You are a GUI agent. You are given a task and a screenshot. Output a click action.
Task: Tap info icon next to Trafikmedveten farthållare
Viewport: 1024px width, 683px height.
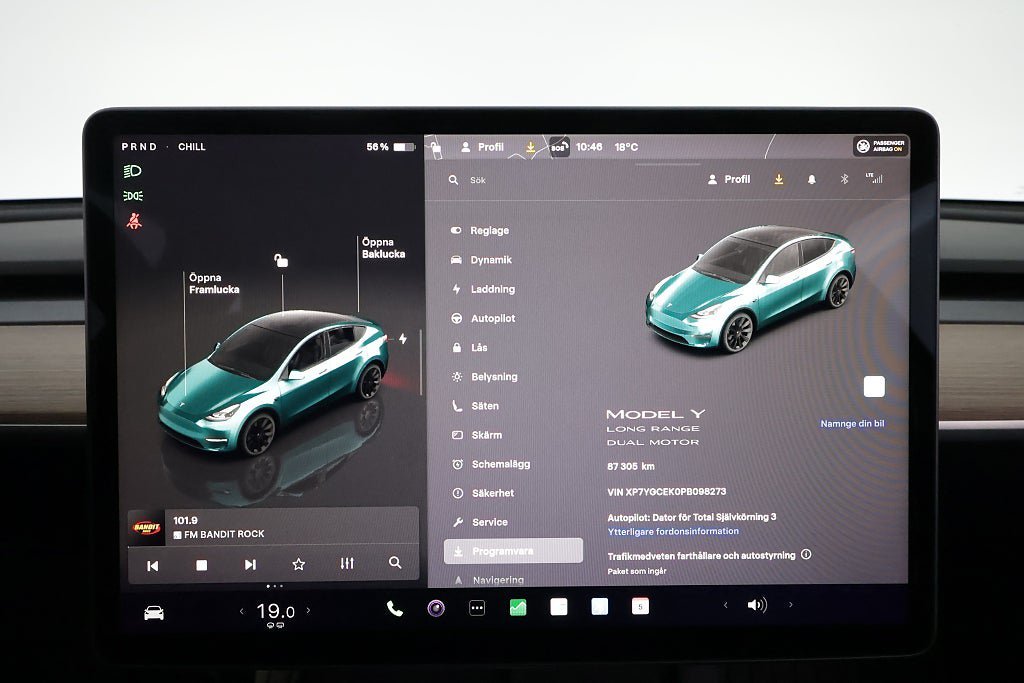tap(807, 554)
